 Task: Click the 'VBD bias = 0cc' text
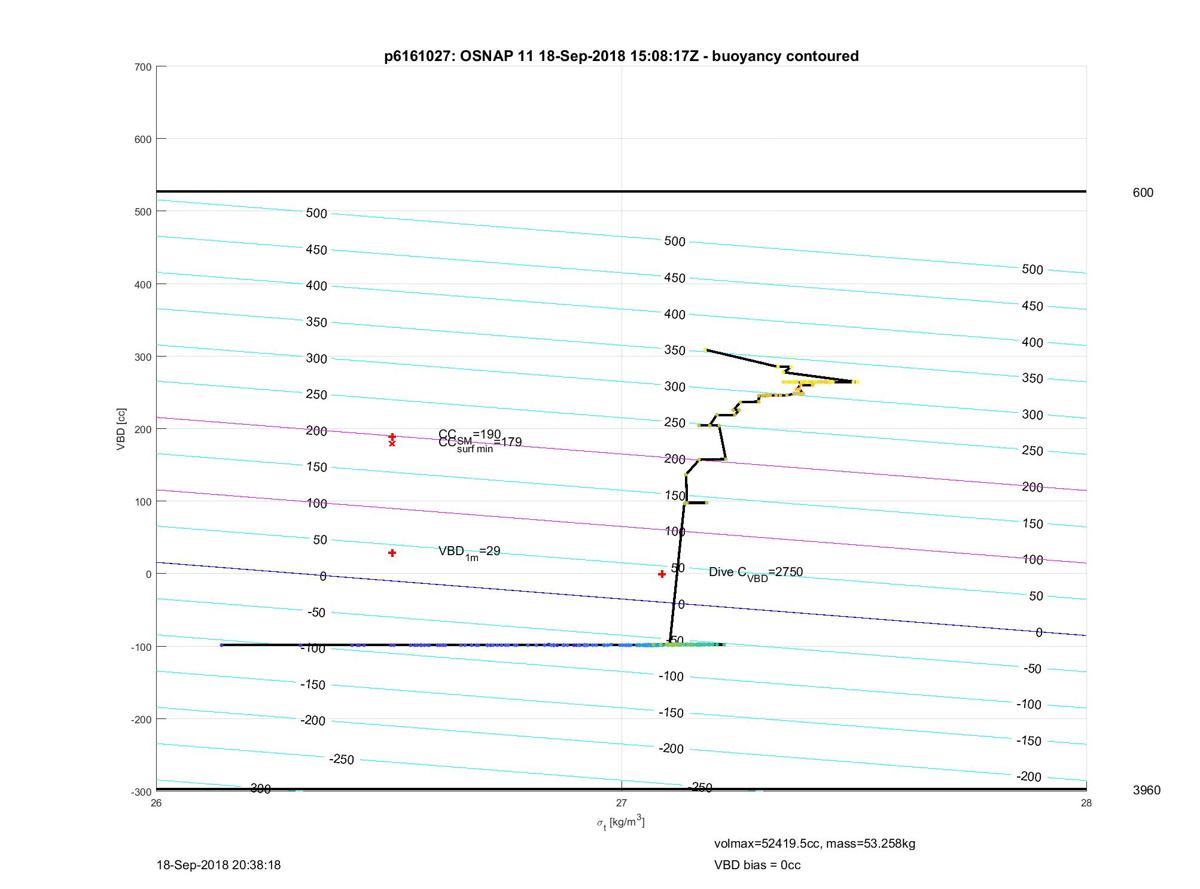757,865
